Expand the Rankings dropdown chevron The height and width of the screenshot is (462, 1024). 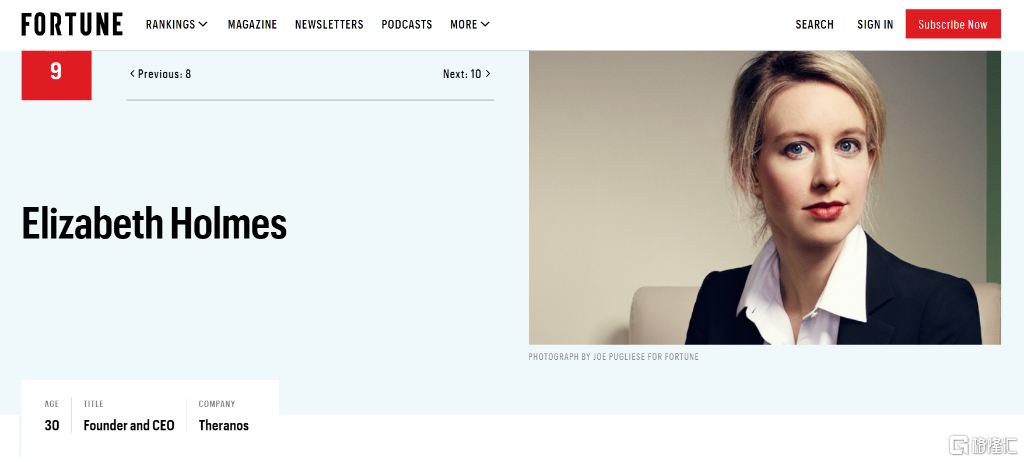[203, 24]
